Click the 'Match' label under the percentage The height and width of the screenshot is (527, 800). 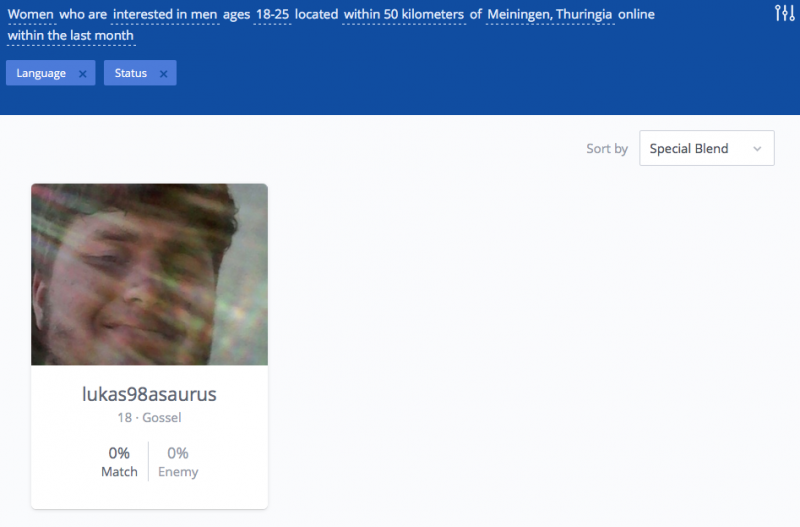(119, 472)
